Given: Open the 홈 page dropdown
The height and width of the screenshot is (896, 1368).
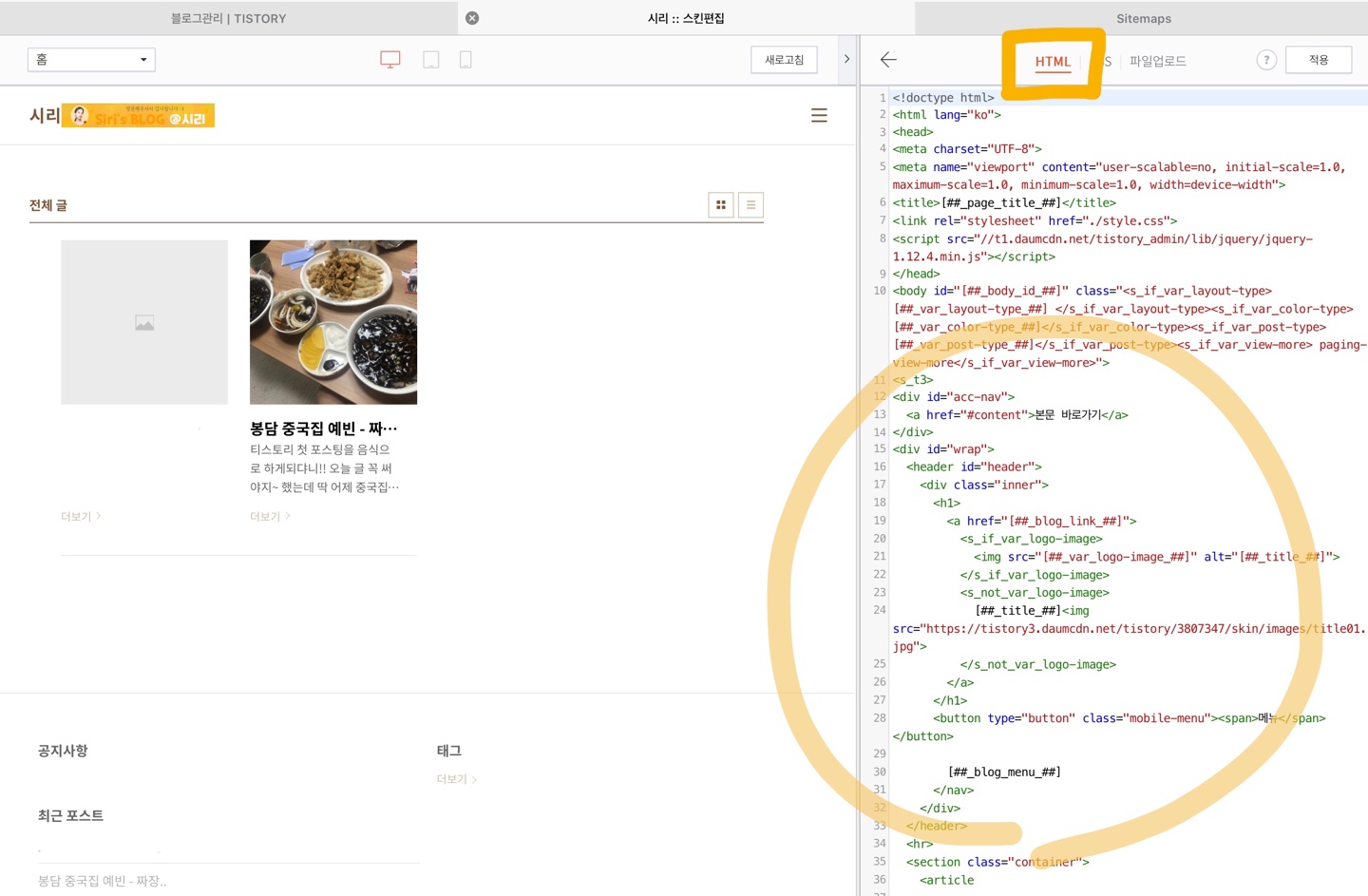Looking at the screenshot, I should [91, 59].
